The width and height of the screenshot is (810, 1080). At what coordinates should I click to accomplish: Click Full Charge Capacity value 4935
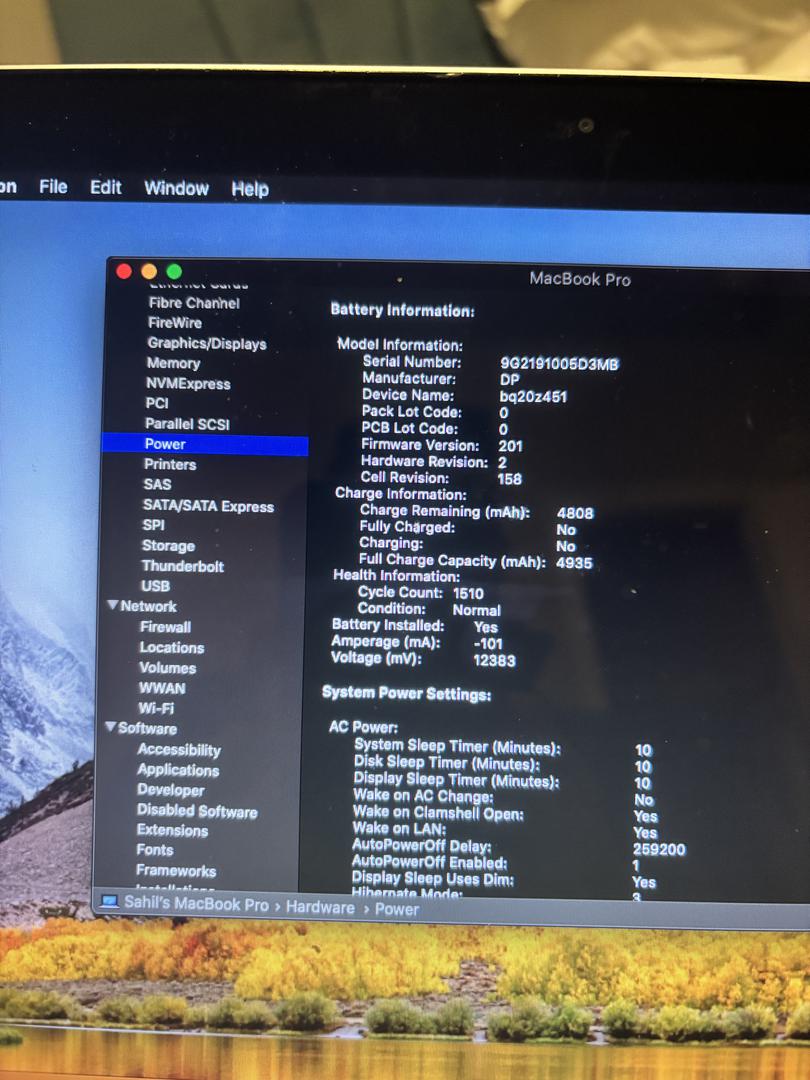pos(574,563)
